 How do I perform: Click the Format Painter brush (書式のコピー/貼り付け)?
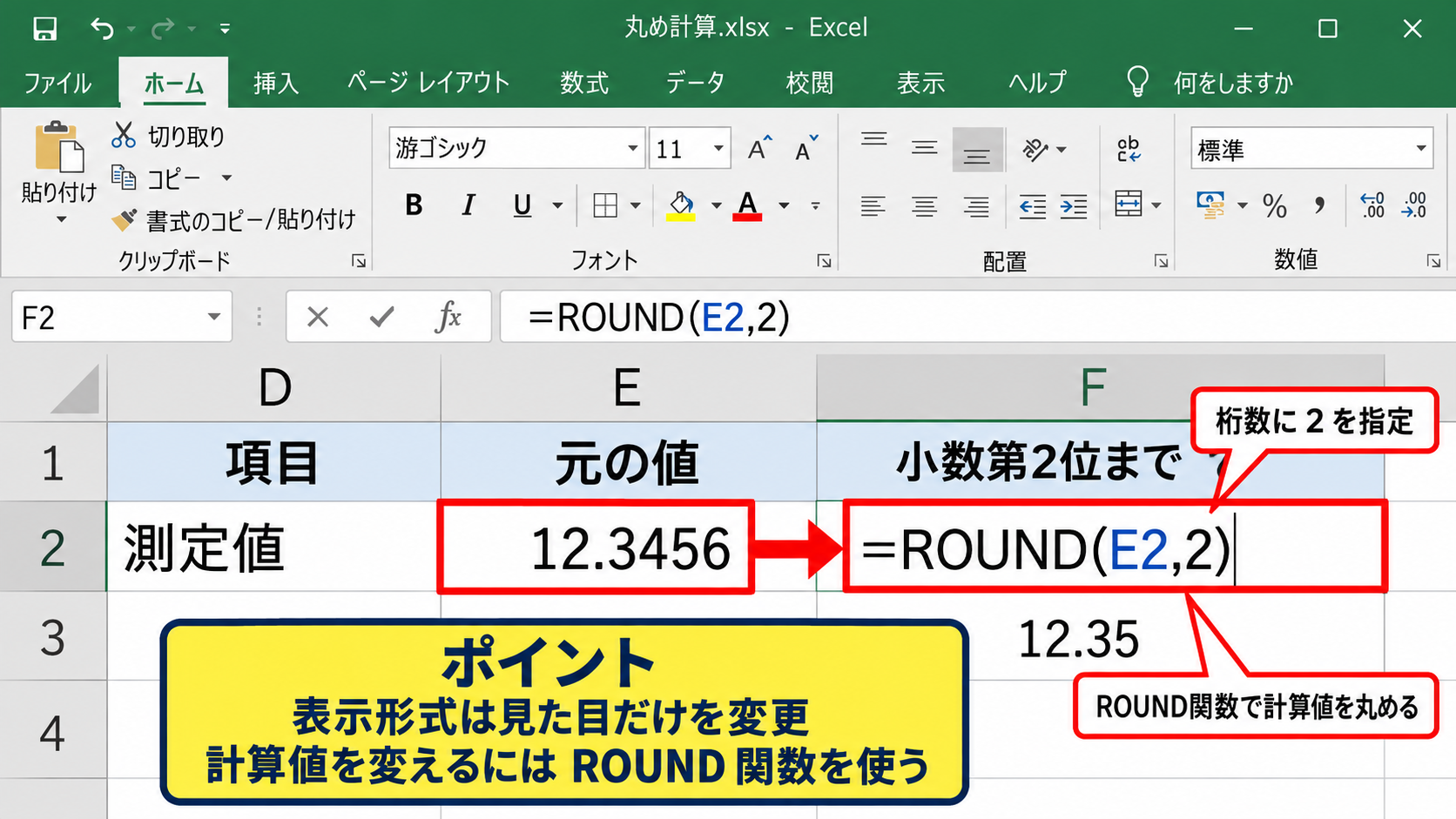point(124,219)
